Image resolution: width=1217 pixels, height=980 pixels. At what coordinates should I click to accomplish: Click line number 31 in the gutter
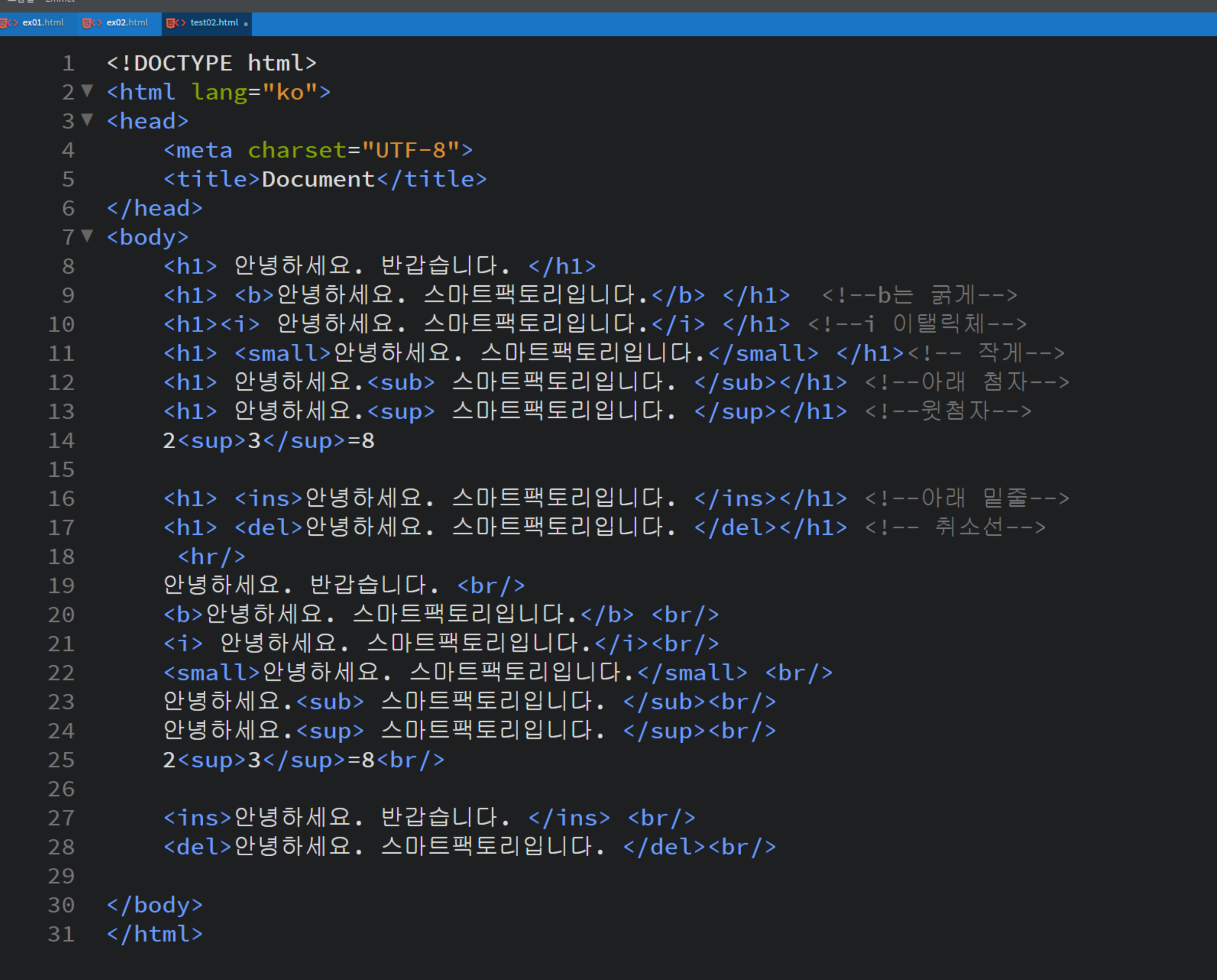tap(62, 934)
